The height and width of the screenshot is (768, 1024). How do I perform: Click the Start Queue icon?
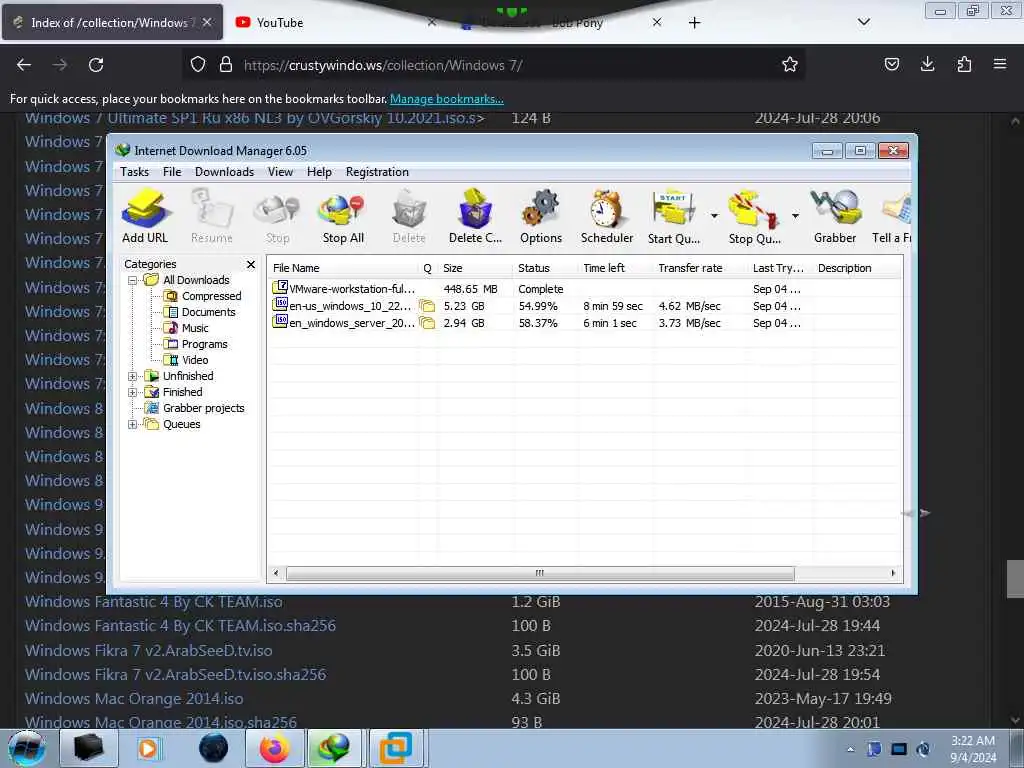[674, 216]
